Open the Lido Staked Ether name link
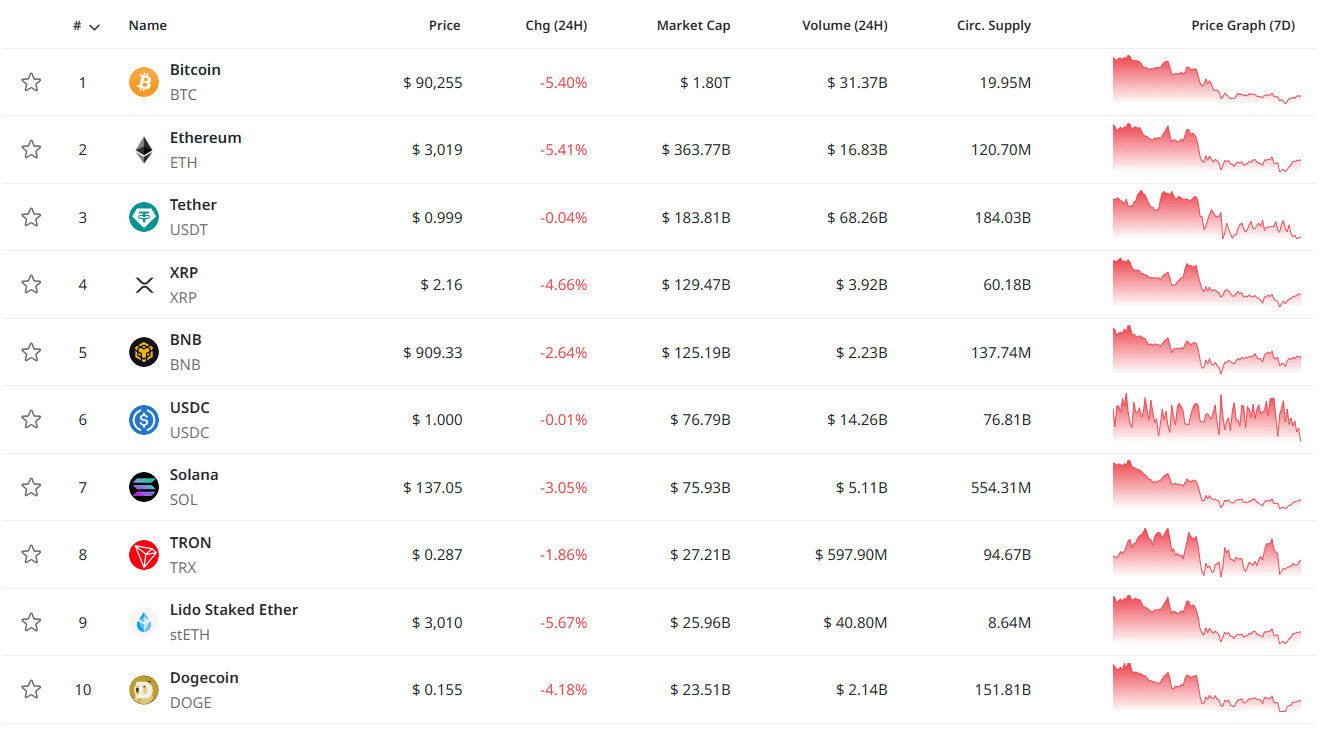This screenshot has height=732, width=1330. pos(234,610)
